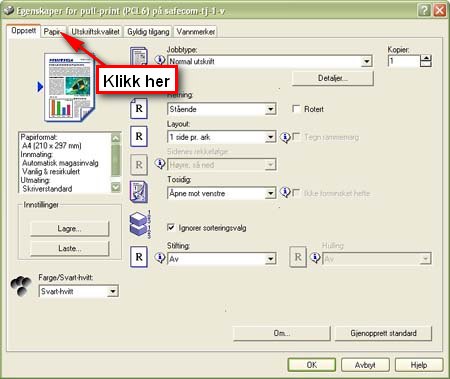Toggle the Tegn rammemarg checkbox

(296, 137)
